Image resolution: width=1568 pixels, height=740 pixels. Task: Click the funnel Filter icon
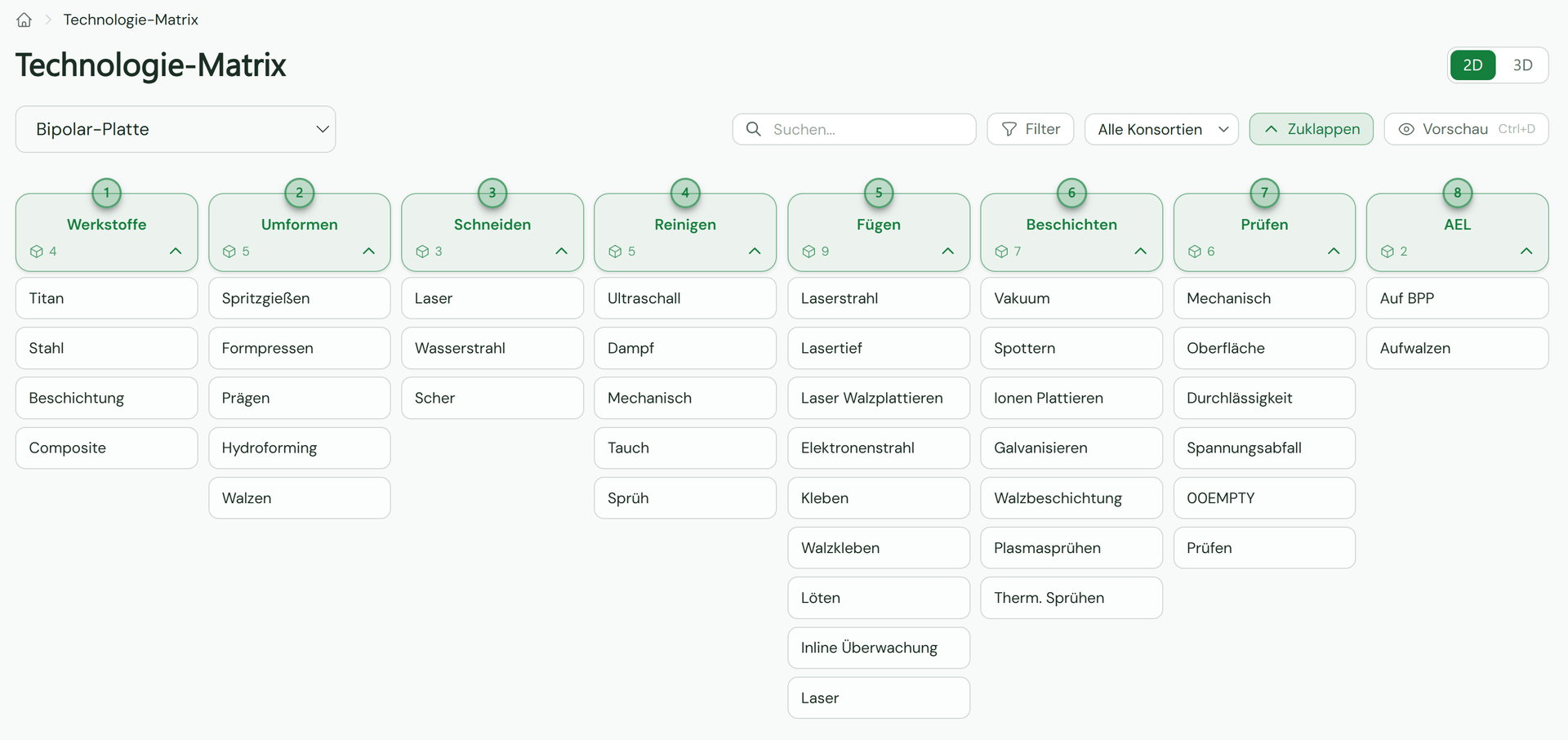[1009, 129]
